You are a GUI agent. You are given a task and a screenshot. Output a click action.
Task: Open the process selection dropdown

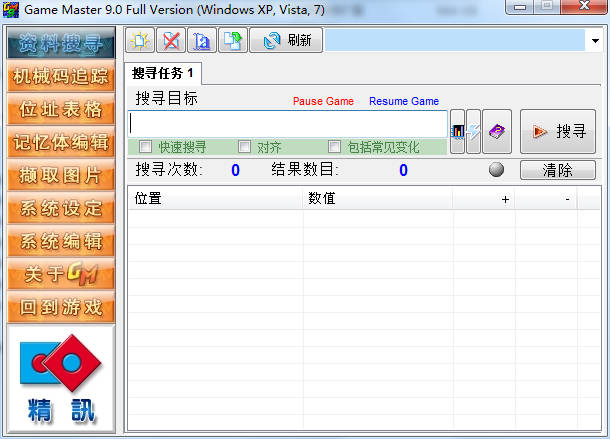[594, 41]
